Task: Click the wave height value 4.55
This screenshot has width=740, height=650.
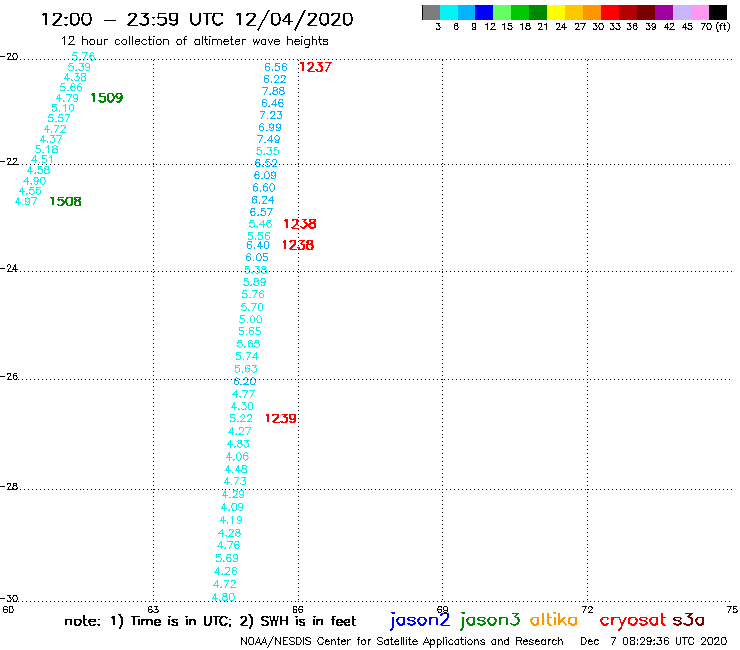Action: pos(31,191)
